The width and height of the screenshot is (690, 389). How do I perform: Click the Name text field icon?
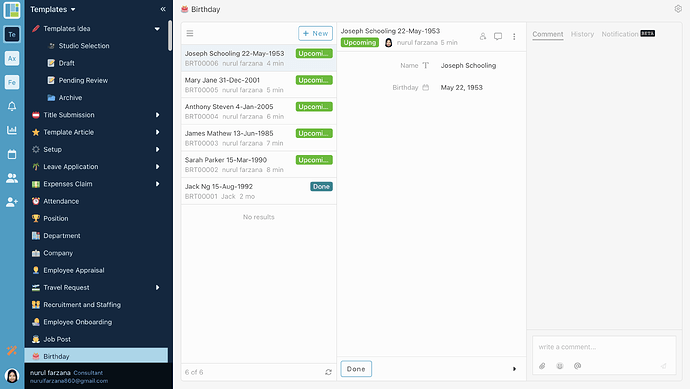coord(426,66)
